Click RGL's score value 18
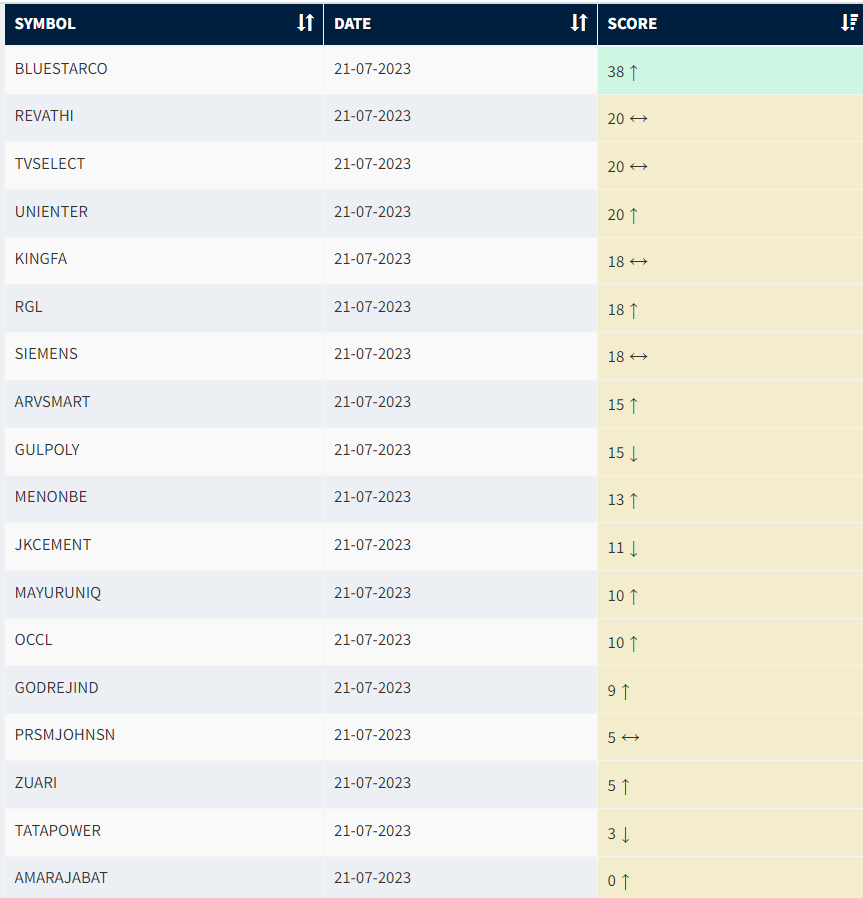Image resolution: width=863 pixels, height=898 pixels. click(616, 310)
